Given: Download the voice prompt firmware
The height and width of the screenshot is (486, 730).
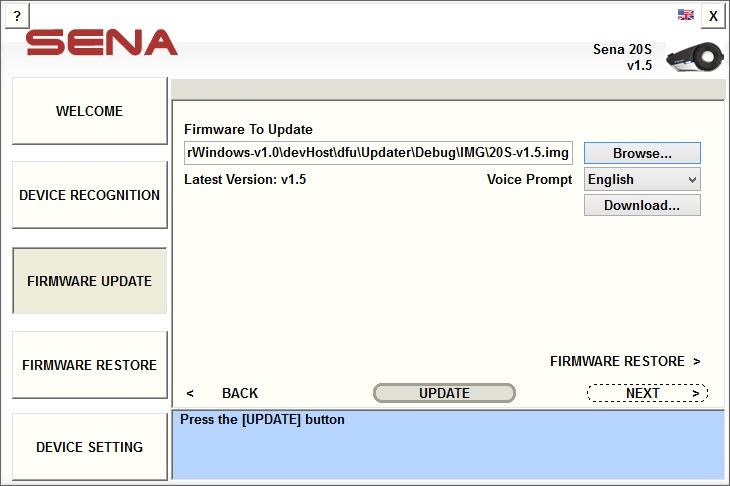Looking at the screenshot, I should click(x=642, y=205).
